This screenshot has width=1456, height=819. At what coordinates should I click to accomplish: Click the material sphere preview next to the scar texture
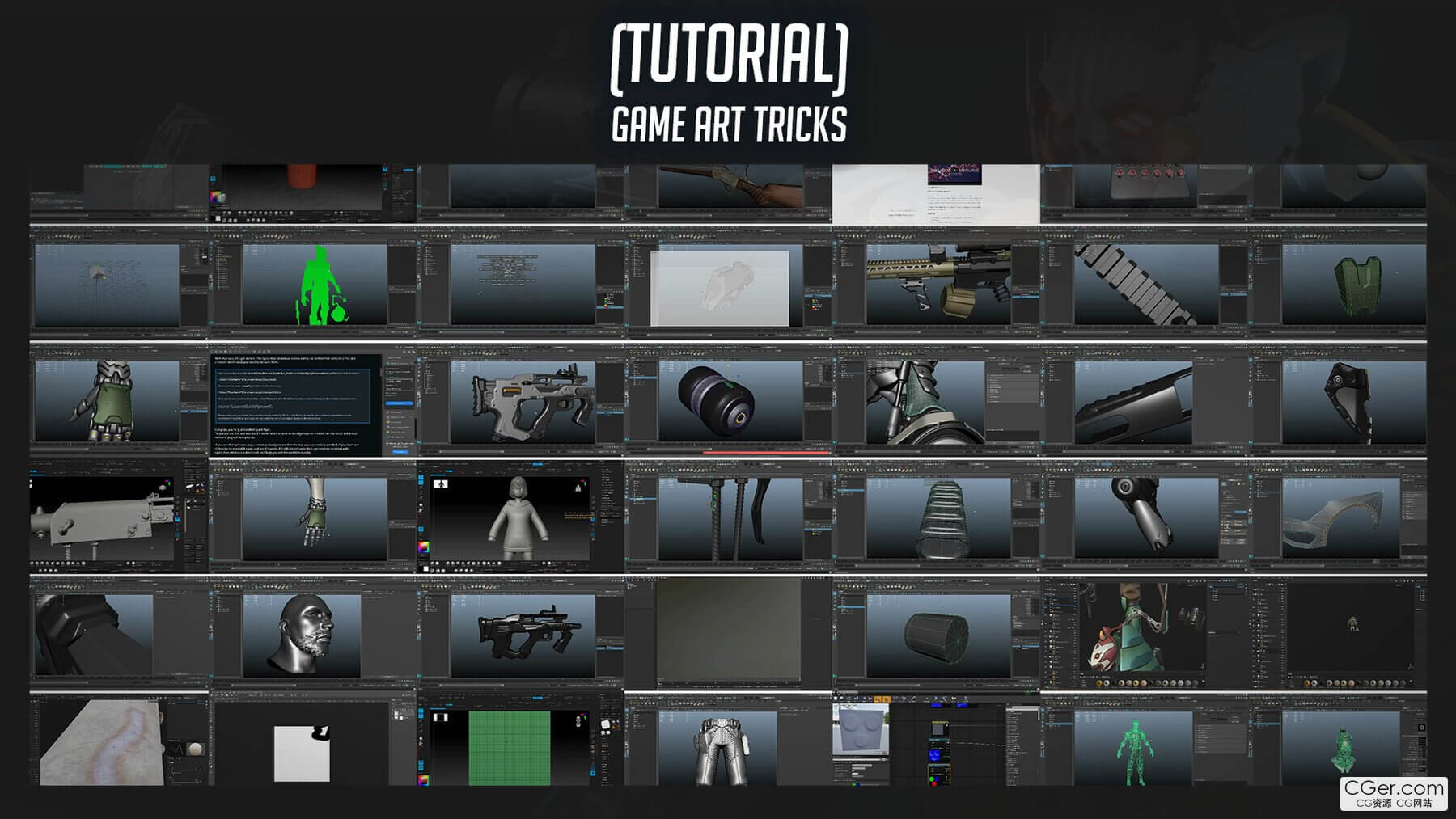click(x=197, y=749)
